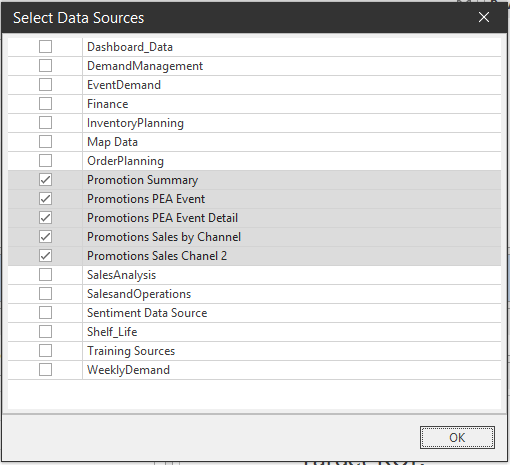Check the SalesAnalysis checkbox

pyautogui.click(x=45, y=275)
